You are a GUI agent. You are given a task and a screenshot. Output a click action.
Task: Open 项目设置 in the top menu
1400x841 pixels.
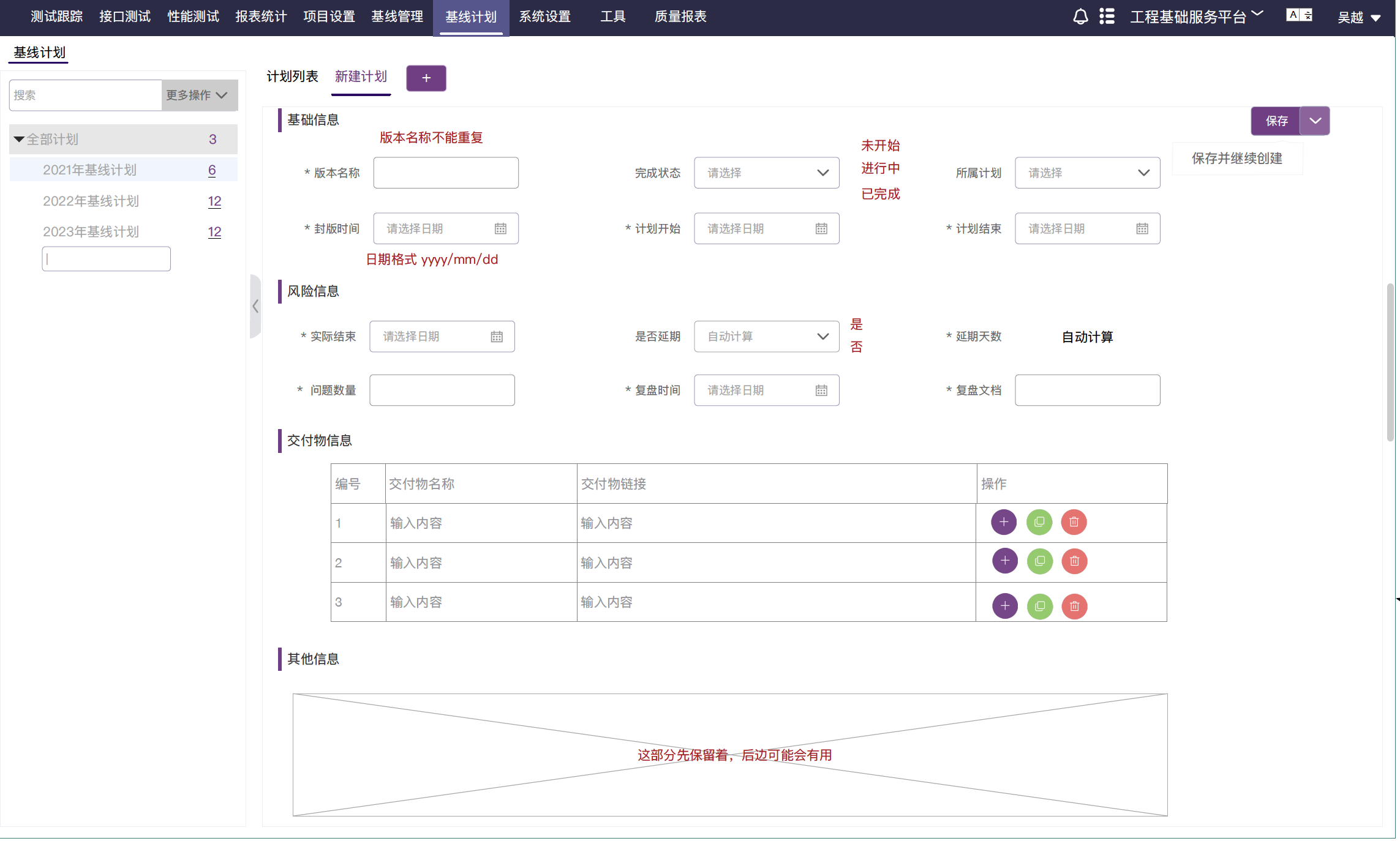coord(329,17)
